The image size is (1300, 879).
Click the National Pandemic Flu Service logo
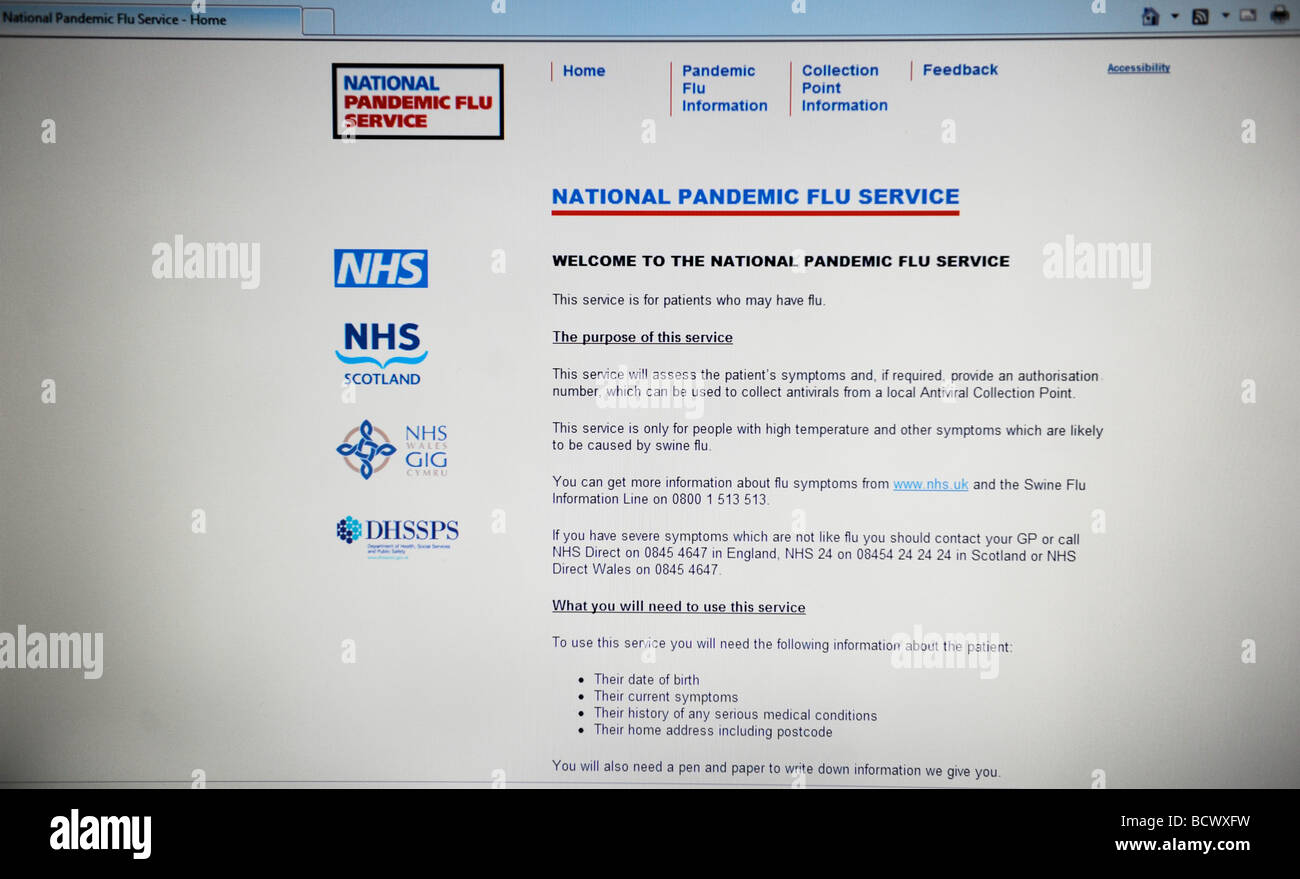(418, 102)
